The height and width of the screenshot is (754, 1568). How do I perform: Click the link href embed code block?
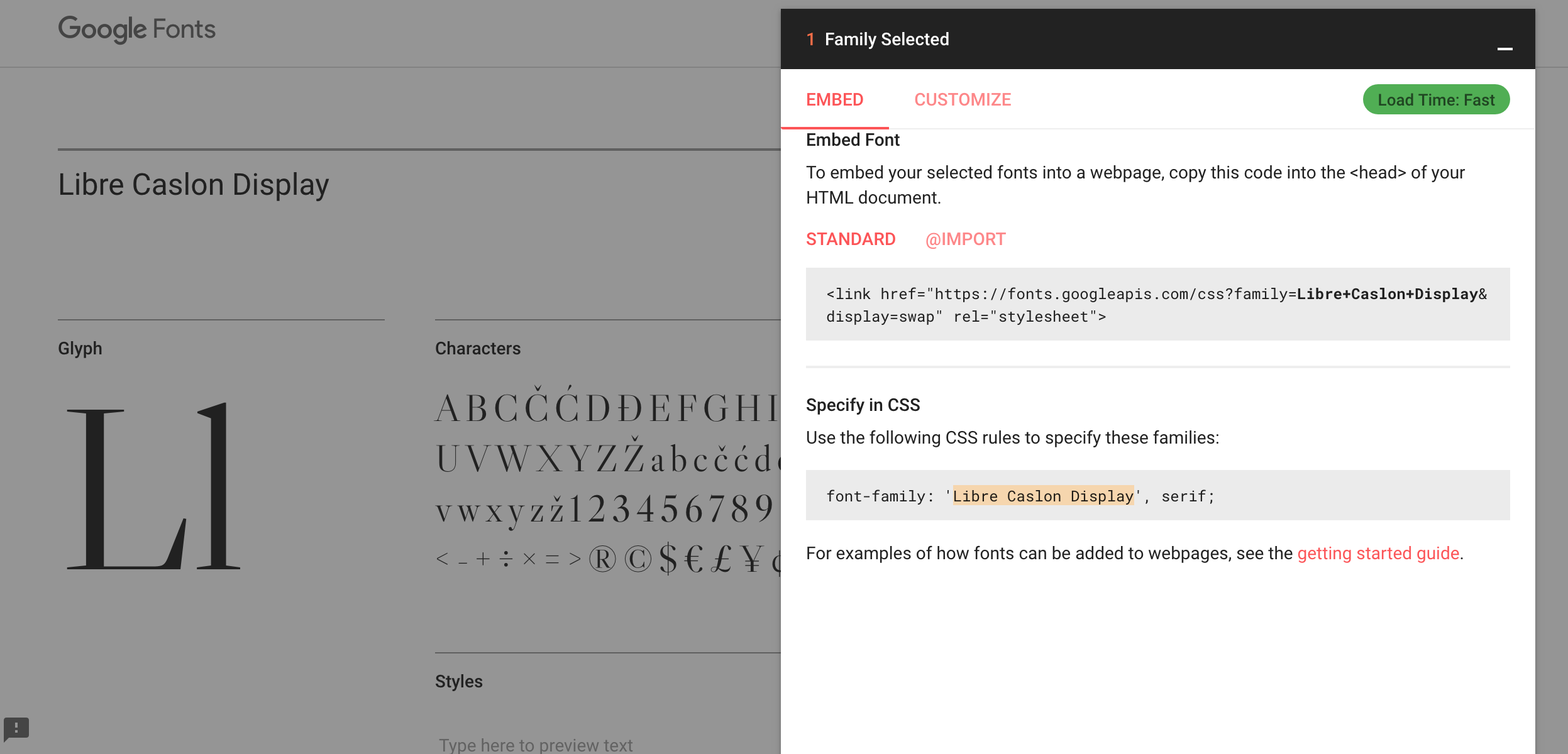click(x=1157, y=305)
